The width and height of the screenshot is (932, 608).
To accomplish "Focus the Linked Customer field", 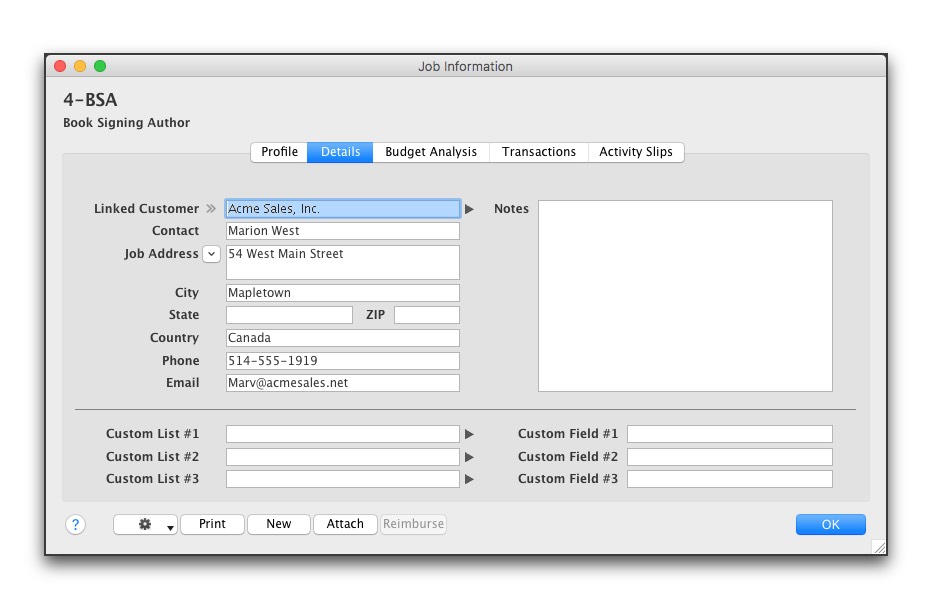I will click(x=343, y=209).
